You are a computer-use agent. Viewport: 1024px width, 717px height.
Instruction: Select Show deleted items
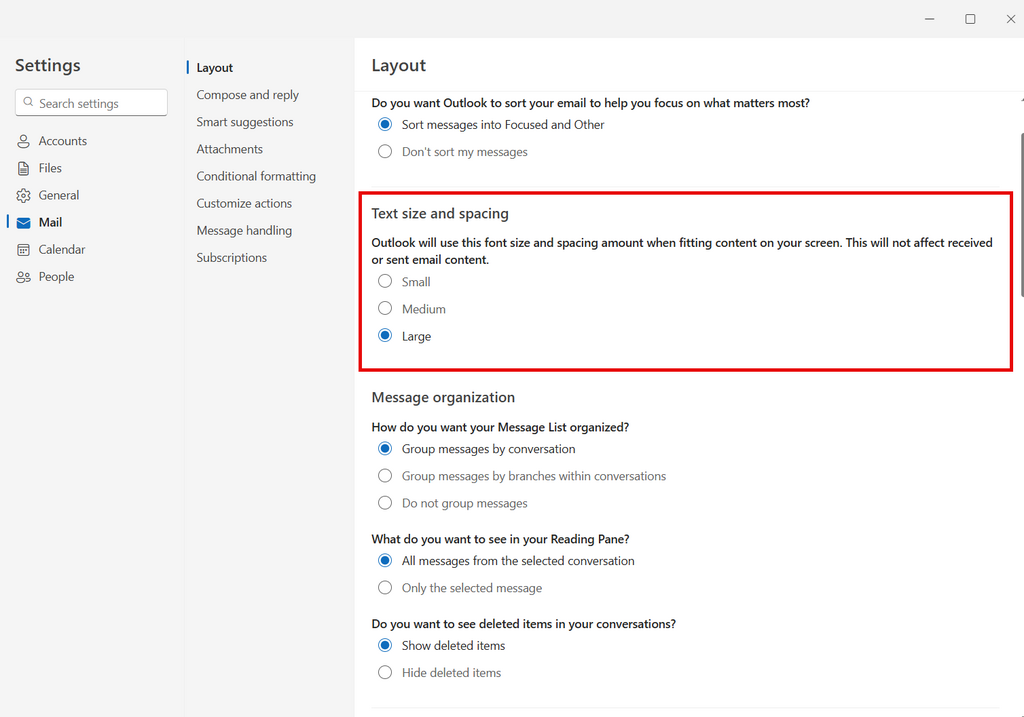[385, 645]
